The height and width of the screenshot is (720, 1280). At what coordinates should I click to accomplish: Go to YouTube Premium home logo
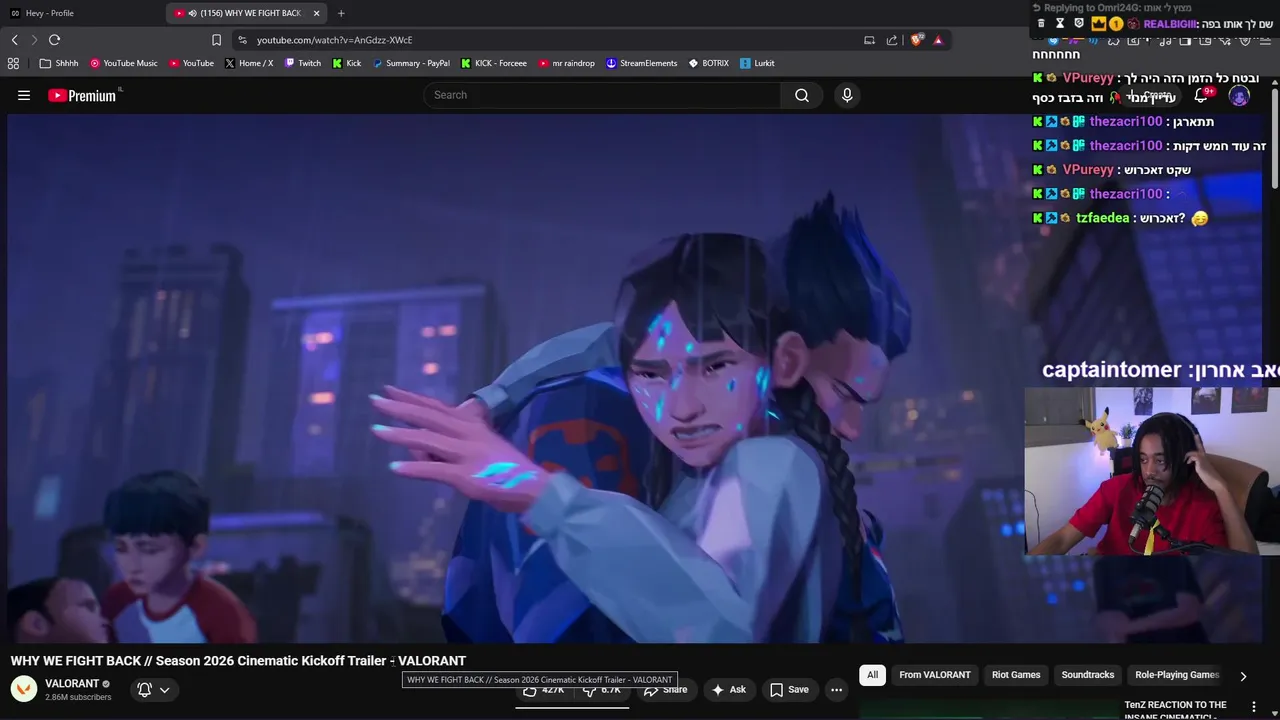[83, 95]
